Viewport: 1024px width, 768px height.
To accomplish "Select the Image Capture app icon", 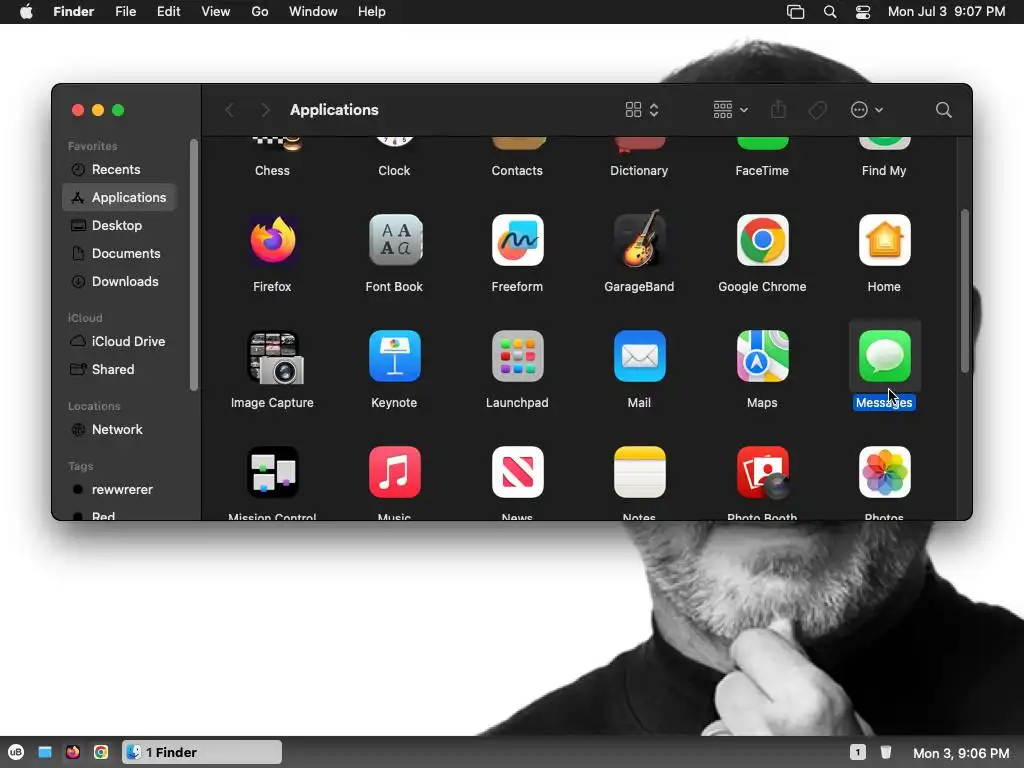I will 274,357.
